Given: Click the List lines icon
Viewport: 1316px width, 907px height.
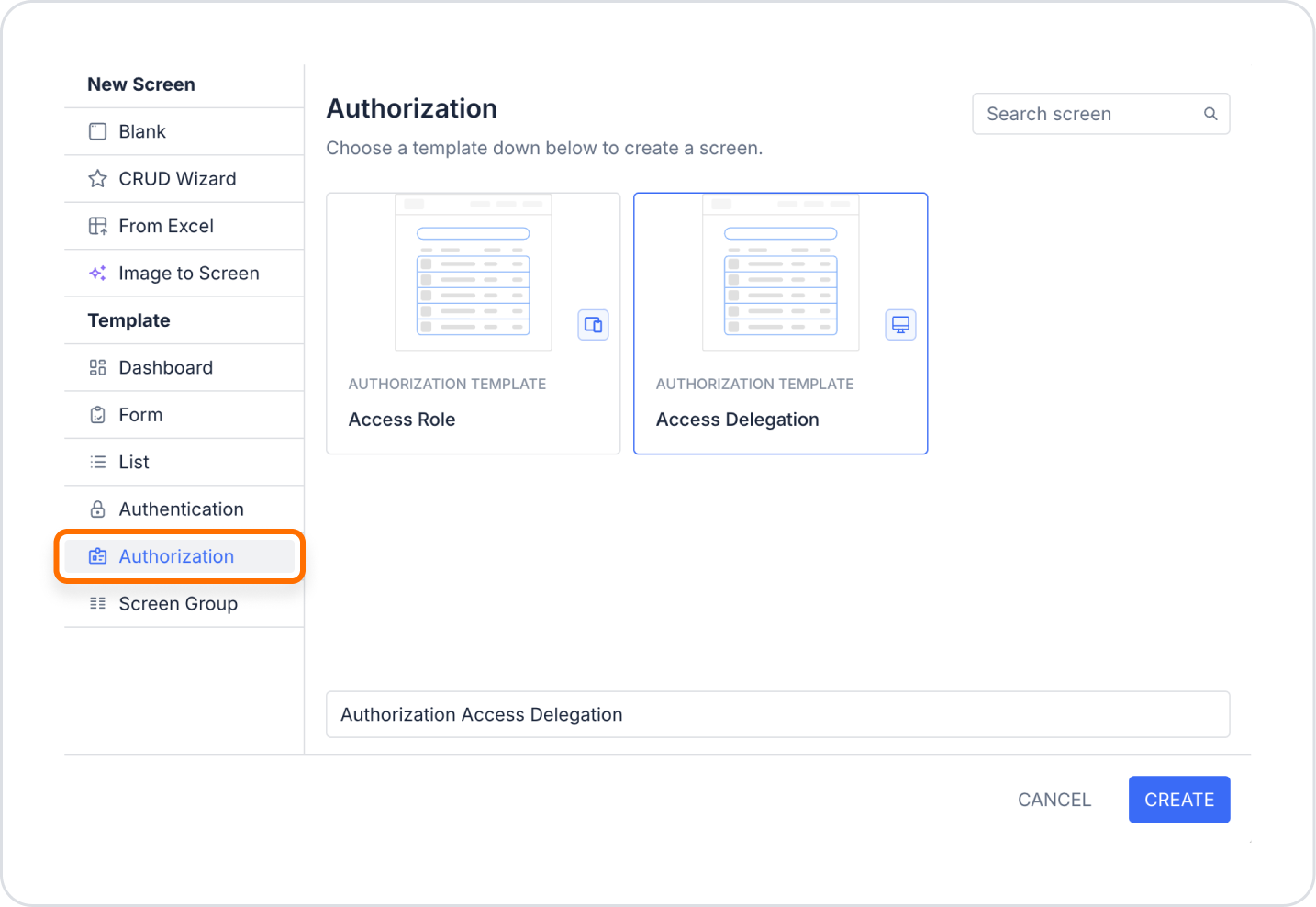Looking at the screenshot, I should click(97, 462).
